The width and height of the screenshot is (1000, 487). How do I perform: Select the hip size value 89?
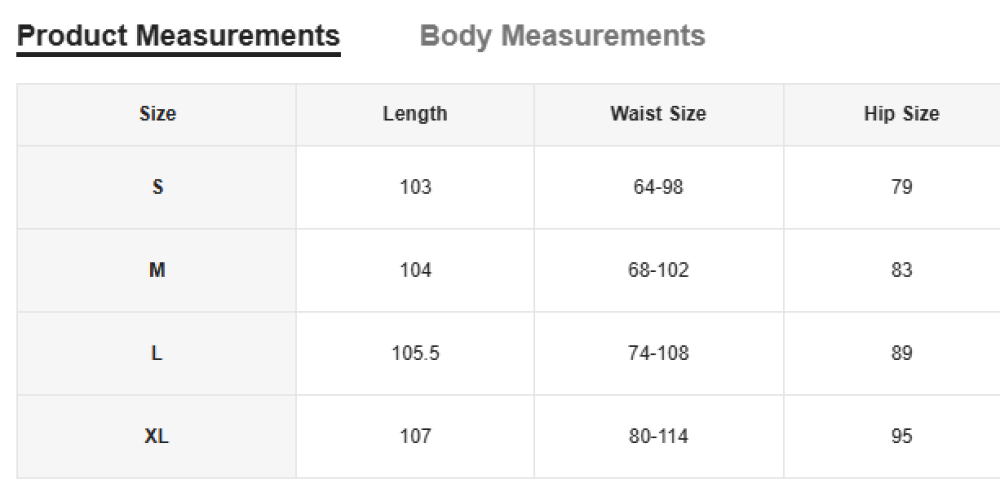901,353
